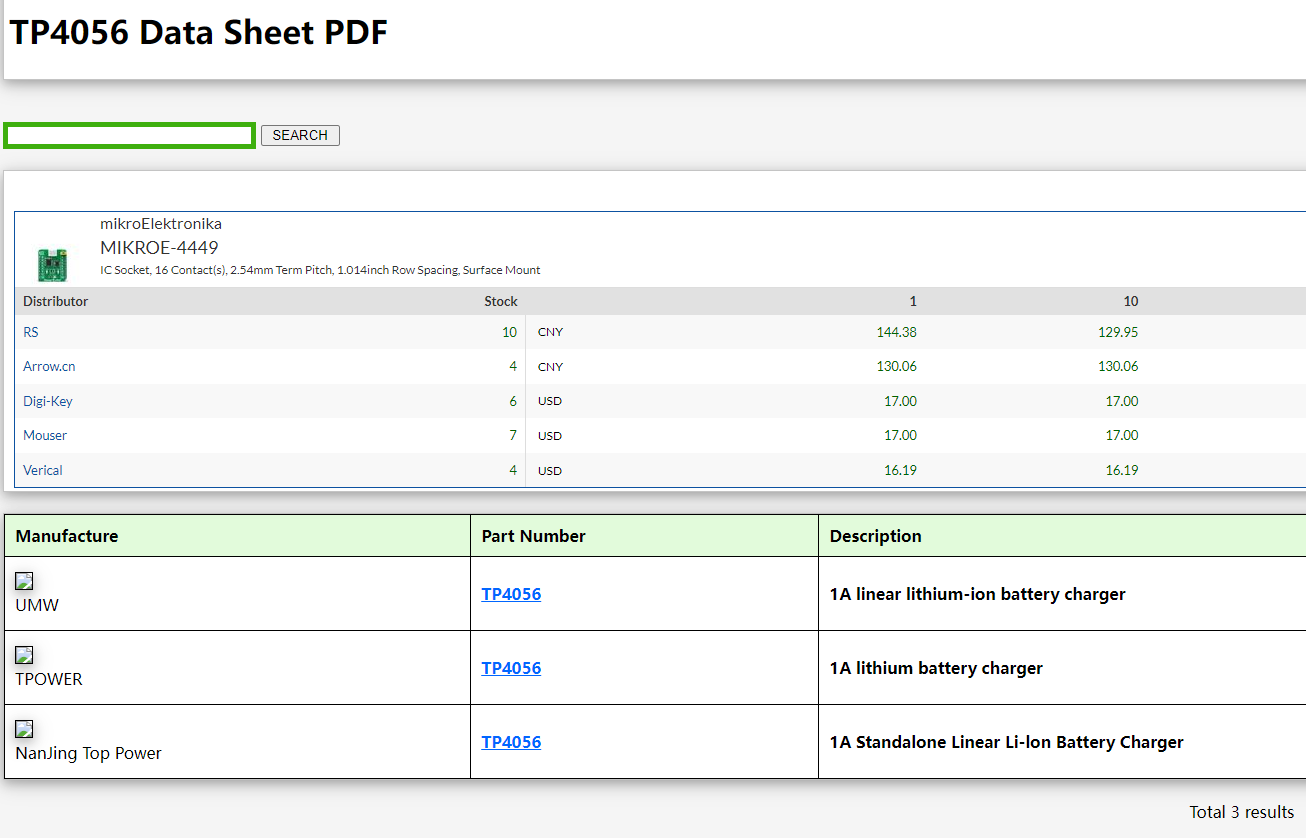Open the UMW TP4056 part link
Viewport: 1306px width, 838px height.
(x=511, y=594)
